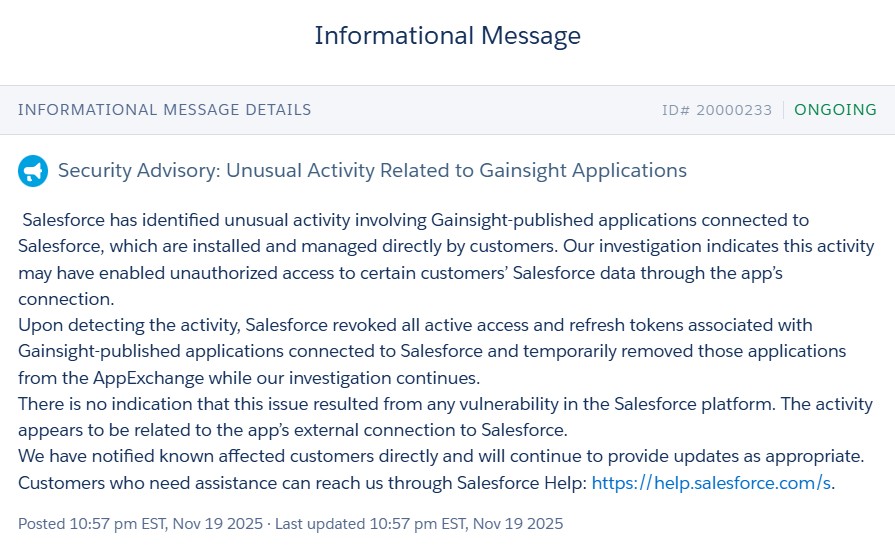Click the megaphone announcement icon
Viewport: 895px width, 553px height.
(33, 171)
